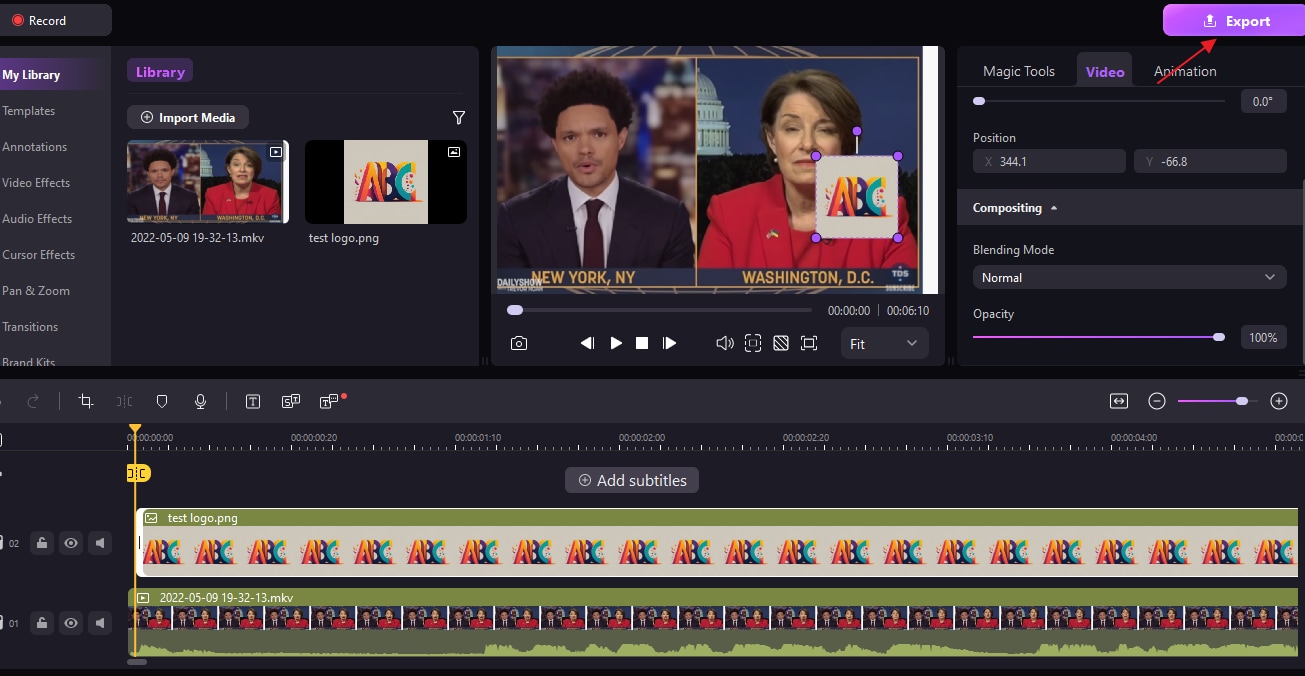Click the test logo.png timeline clip
The image size is (1305, 676).
(717, 542)
